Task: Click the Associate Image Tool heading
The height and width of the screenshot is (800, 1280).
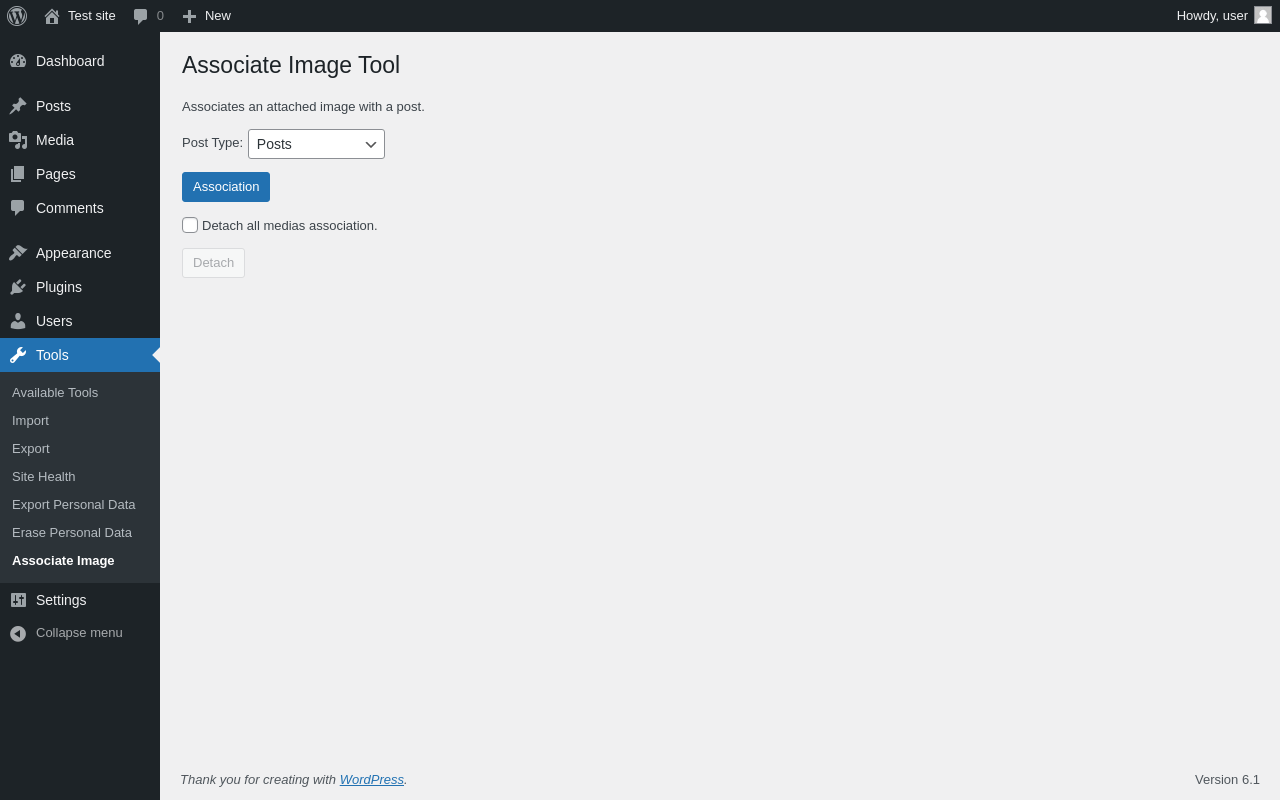Action: click(x=291, y=65)
